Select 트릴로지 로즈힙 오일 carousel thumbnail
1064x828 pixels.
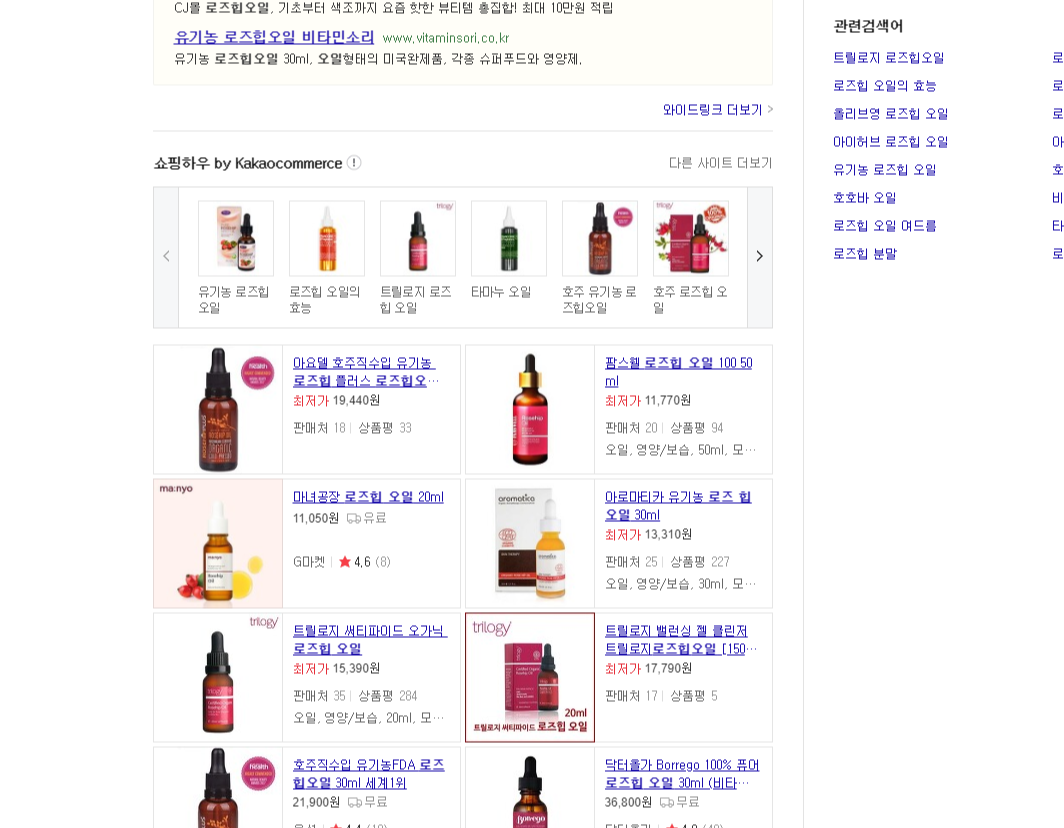coord(418,238)
